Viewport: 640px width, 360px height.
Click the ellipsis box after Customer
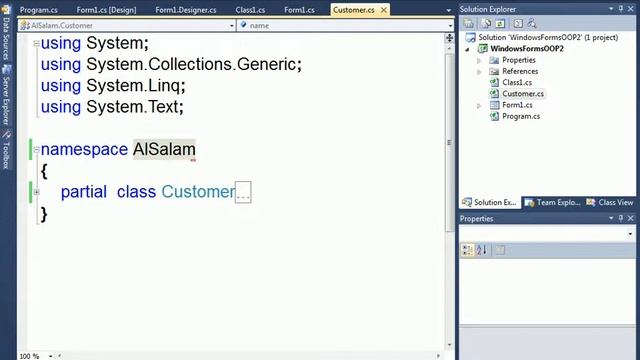(243, 192)
